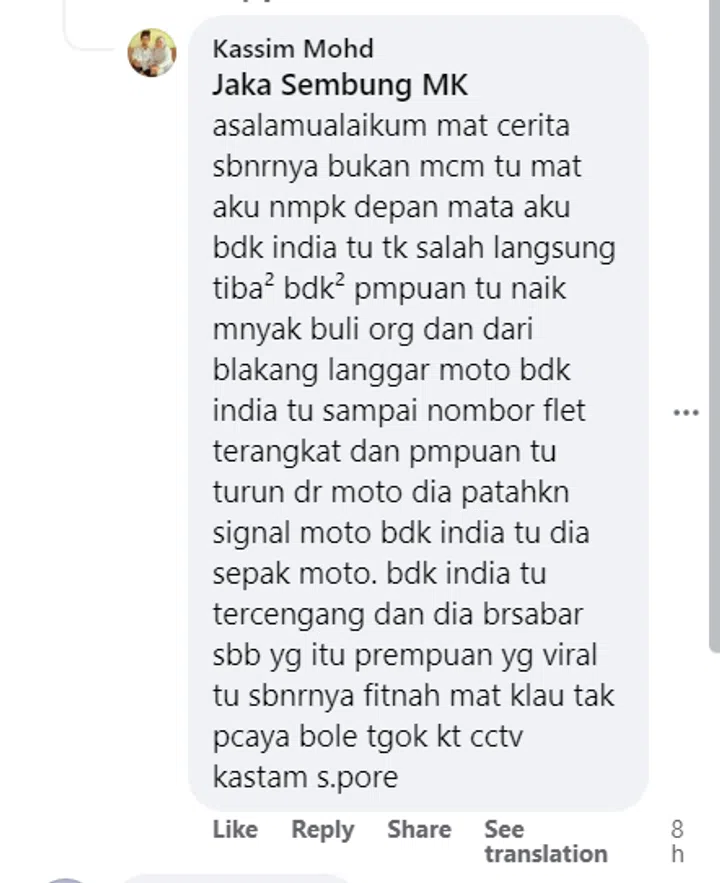Click the scrollbar track below the thumb
The height and width of the screenshot is (883, 720).
714,768
